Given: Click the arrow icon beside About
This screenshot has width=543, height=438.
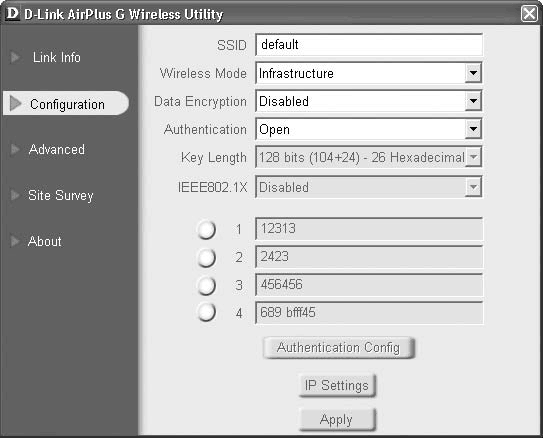Looking at the screenshot, I should click(15, 241).
